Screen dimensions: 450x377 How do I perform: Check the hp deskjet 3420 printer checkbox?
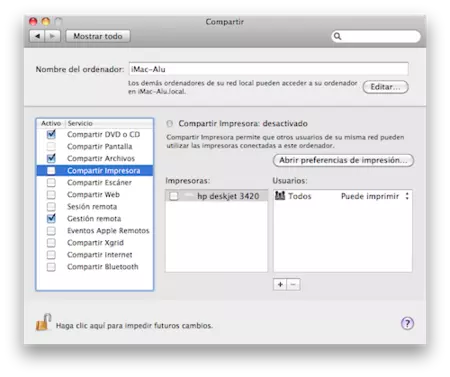pyautogui.click(x=174, y=196)
